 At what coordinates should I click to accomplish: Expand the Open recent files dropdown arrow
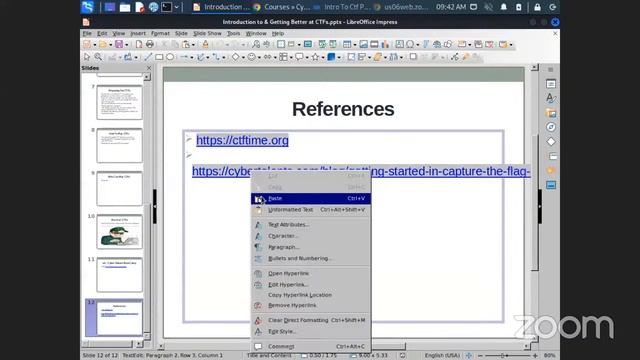(x=110, y=44)
